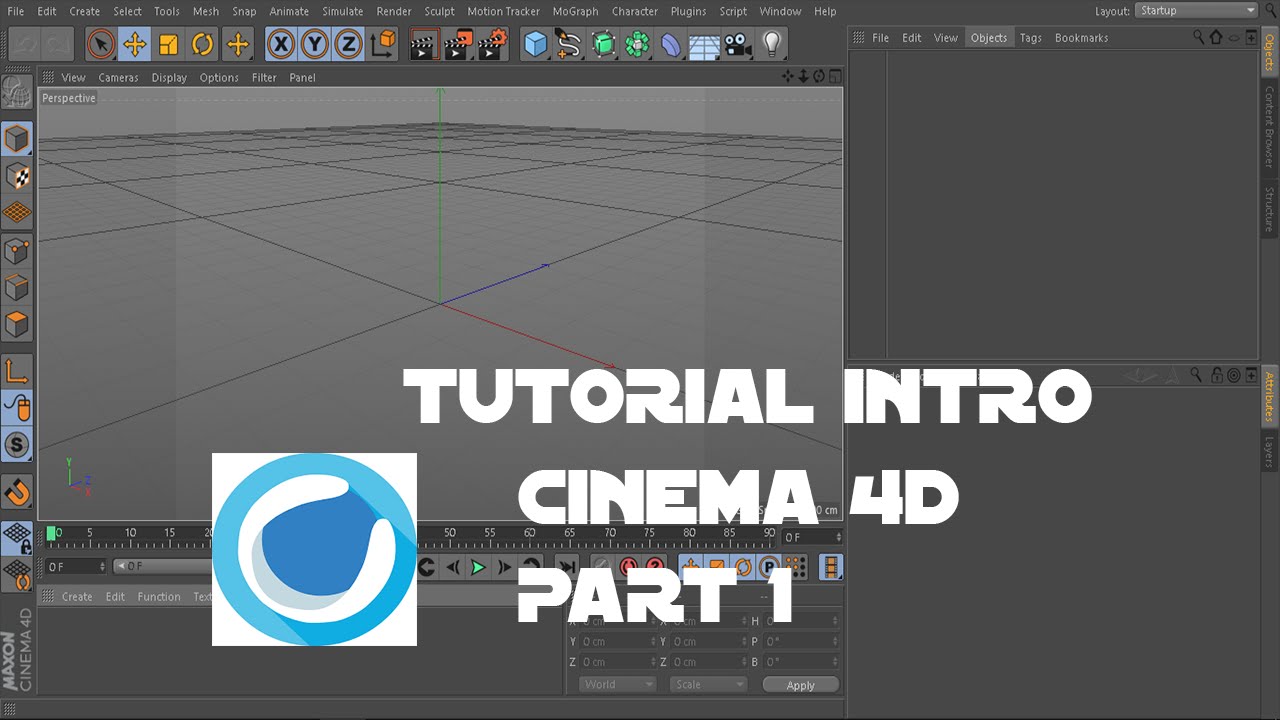Open the spline Pen tool icon
1280x720 pixels.
(x=569, y=44)
